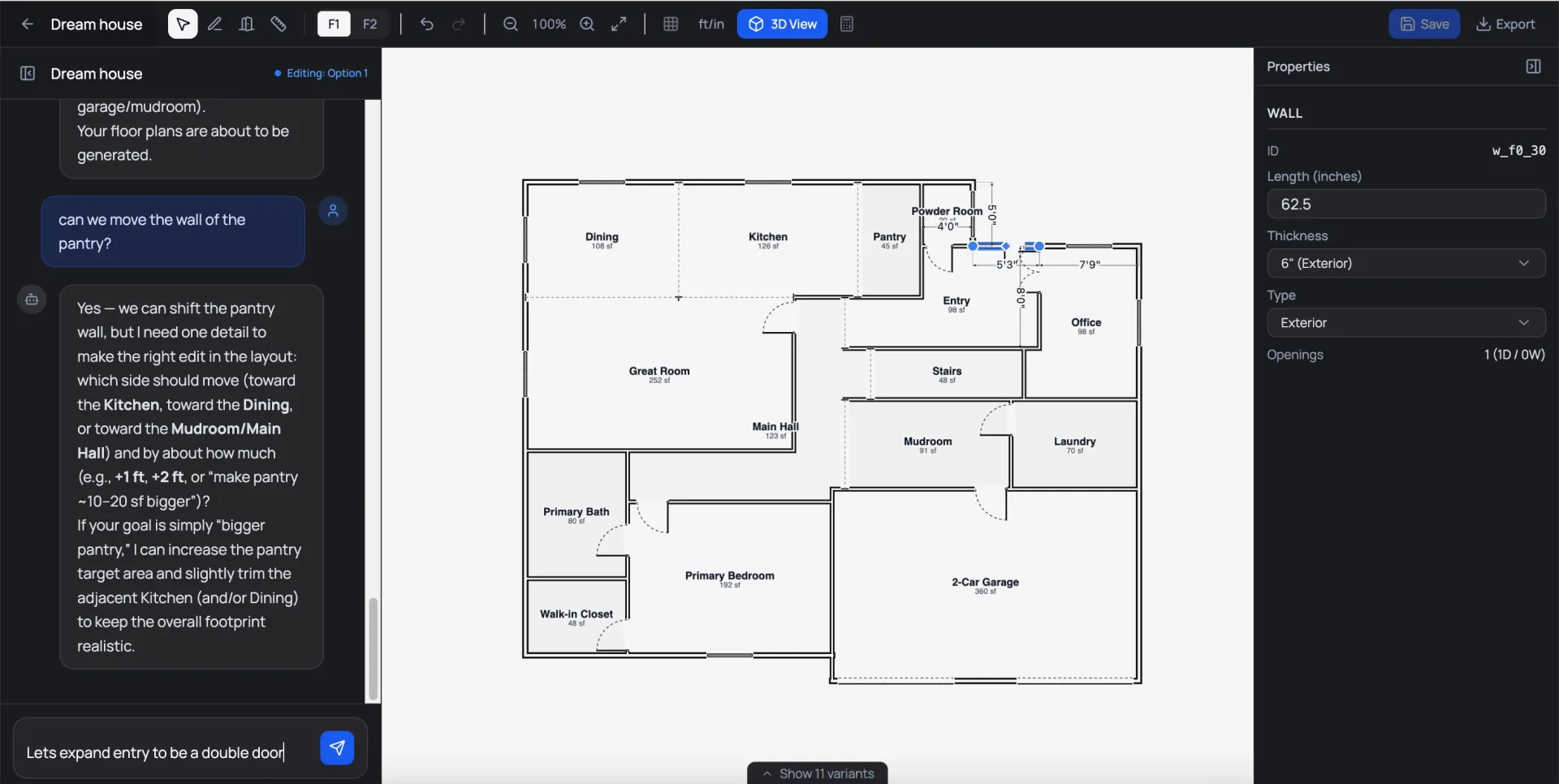Open the wall Thickness dropdown
Viewport: 1559px width, 784px height.
[1407, 263]
